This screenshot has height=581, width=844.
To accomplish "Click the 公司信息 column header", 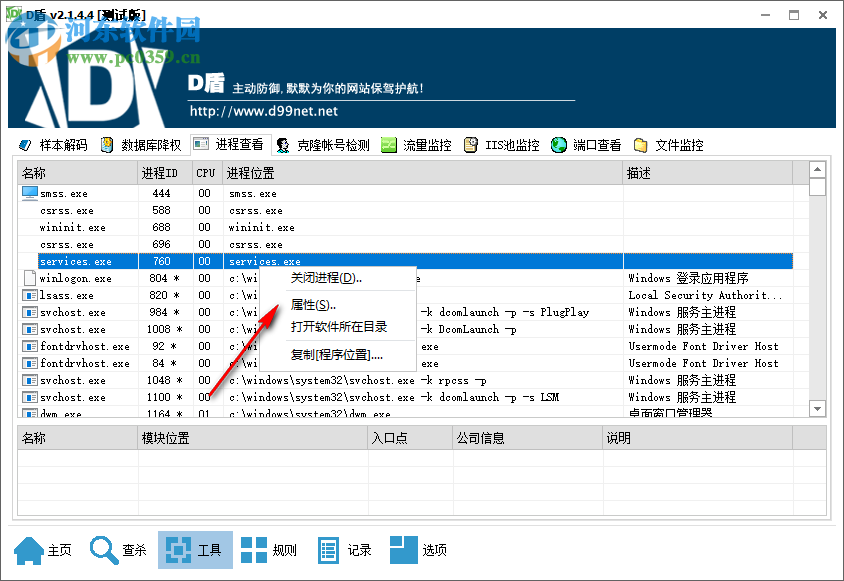I will (x=528, y=438).
